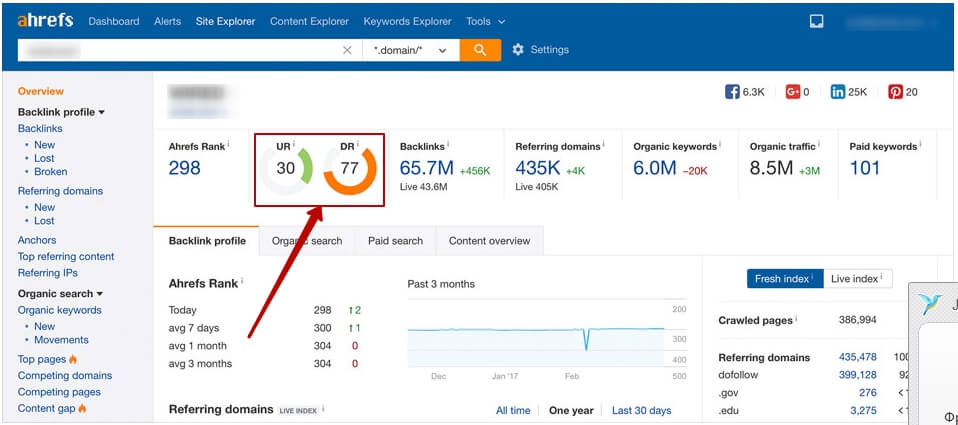This screenshot has width=958, height=425.
Task: Click Overview in the sidebar
Action: click(x=40, y=92)
